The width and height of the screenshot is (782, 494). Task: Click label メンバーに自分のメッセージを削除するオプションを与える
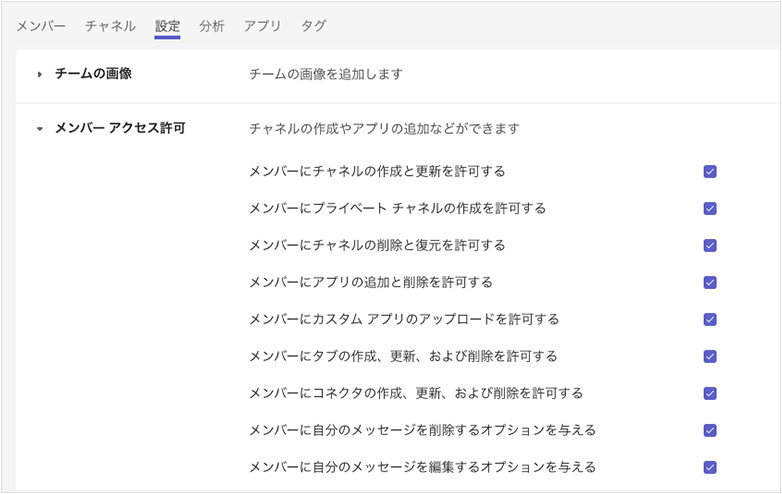point(422,430)
